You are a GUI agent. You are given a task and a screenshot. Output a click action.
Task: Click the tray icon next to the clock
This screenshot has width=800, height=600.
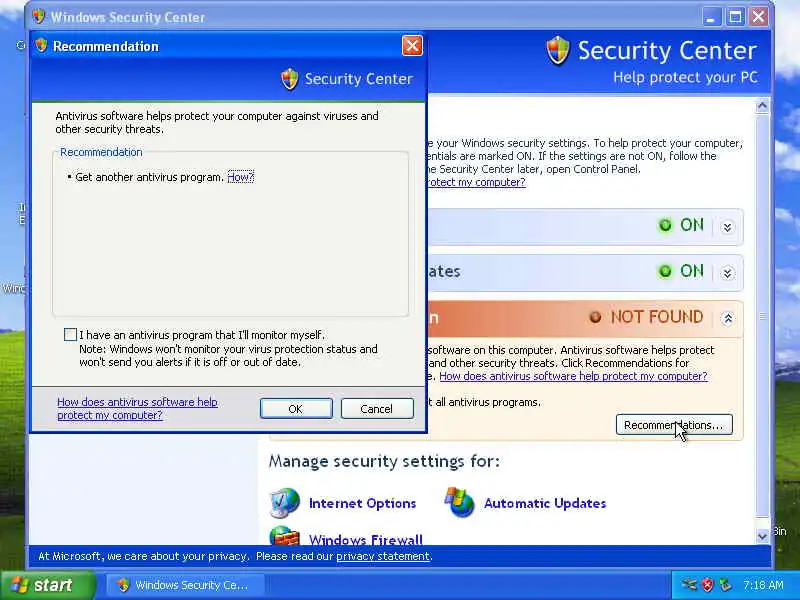[724, 585]
